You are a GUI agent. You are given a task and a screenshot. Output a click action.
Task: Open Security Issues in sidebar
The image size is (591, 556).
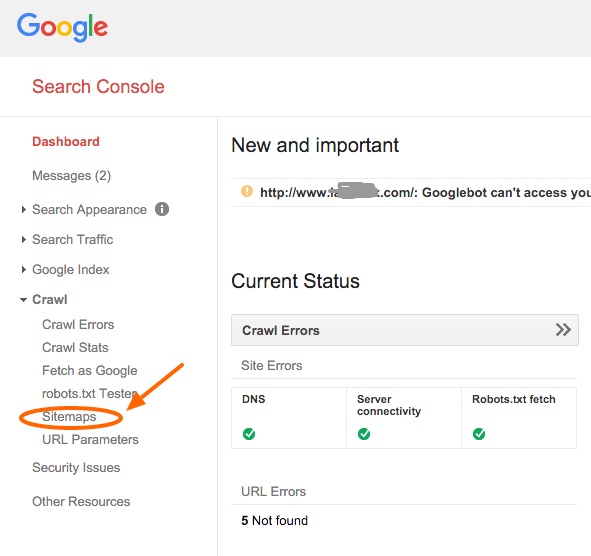coord(76,467)
